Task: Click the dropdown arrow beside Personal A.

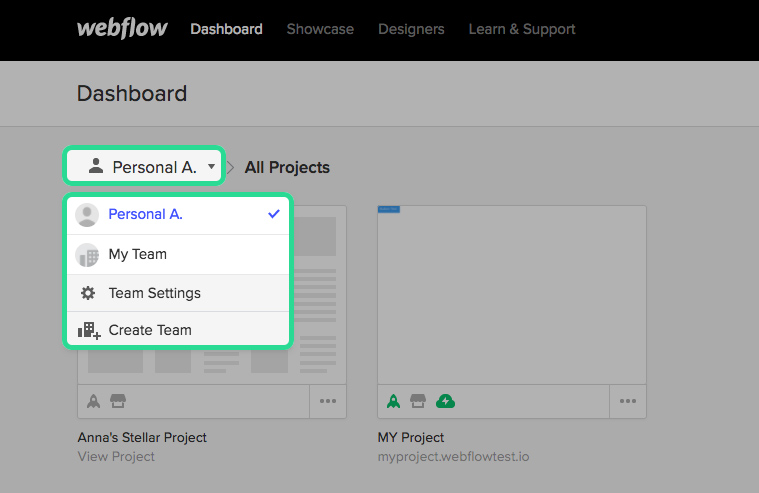Action: pyautogui.click(x=212, y=167)
